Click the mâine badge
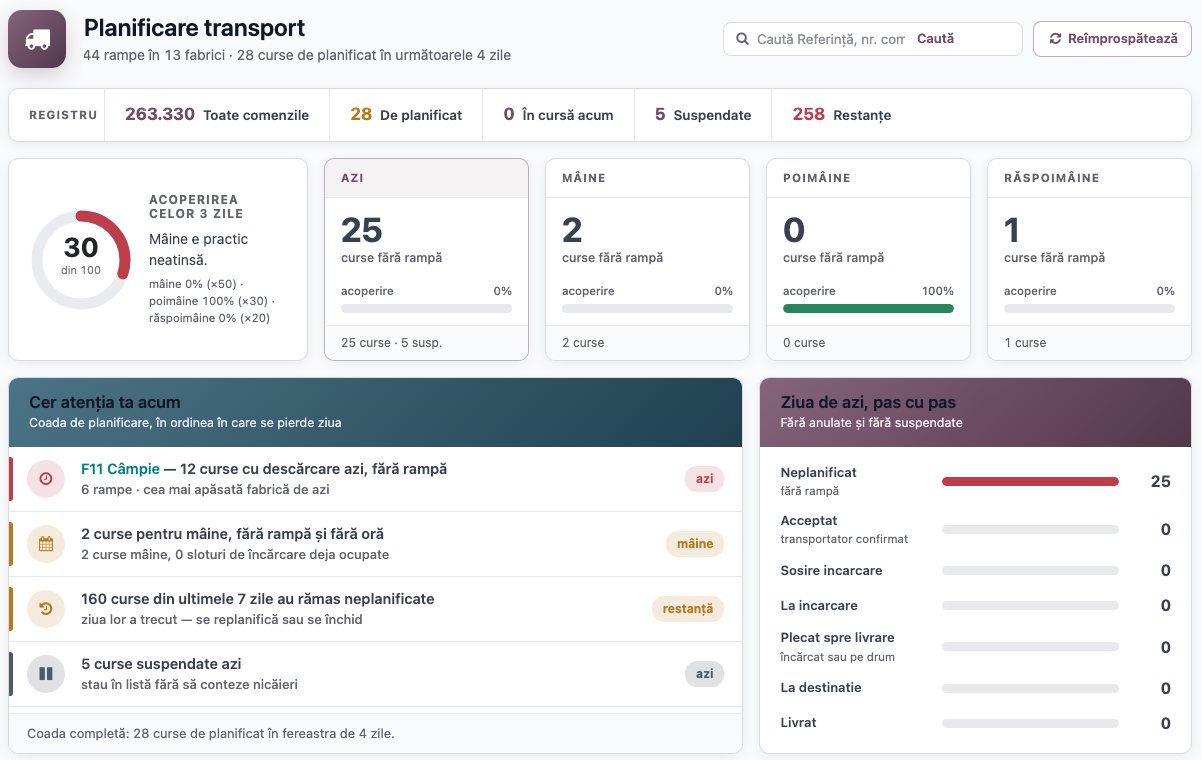1202x760 pixels. click(x=695, y=544)
